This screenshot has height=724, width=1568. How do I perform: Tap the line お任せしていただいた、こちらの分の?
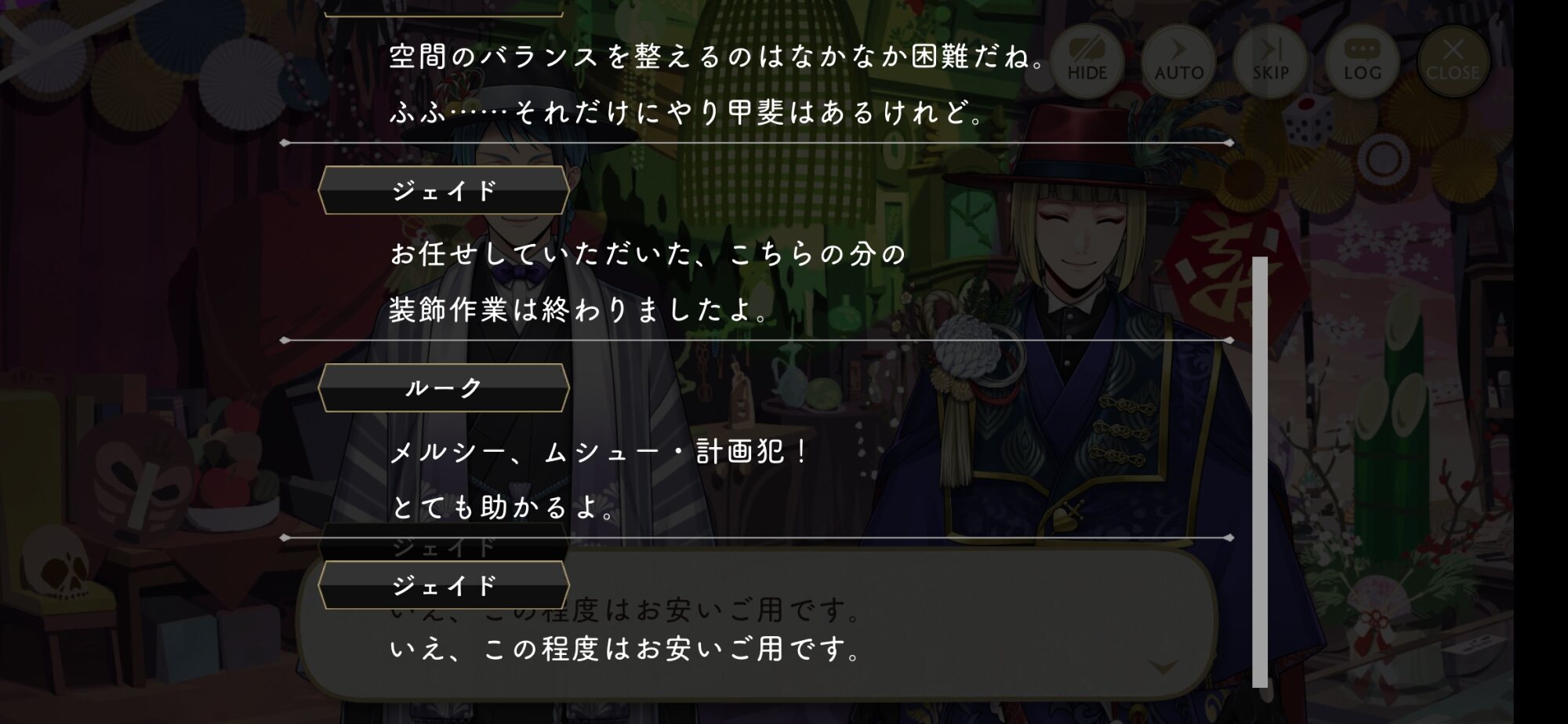click(x=648, y=254)
